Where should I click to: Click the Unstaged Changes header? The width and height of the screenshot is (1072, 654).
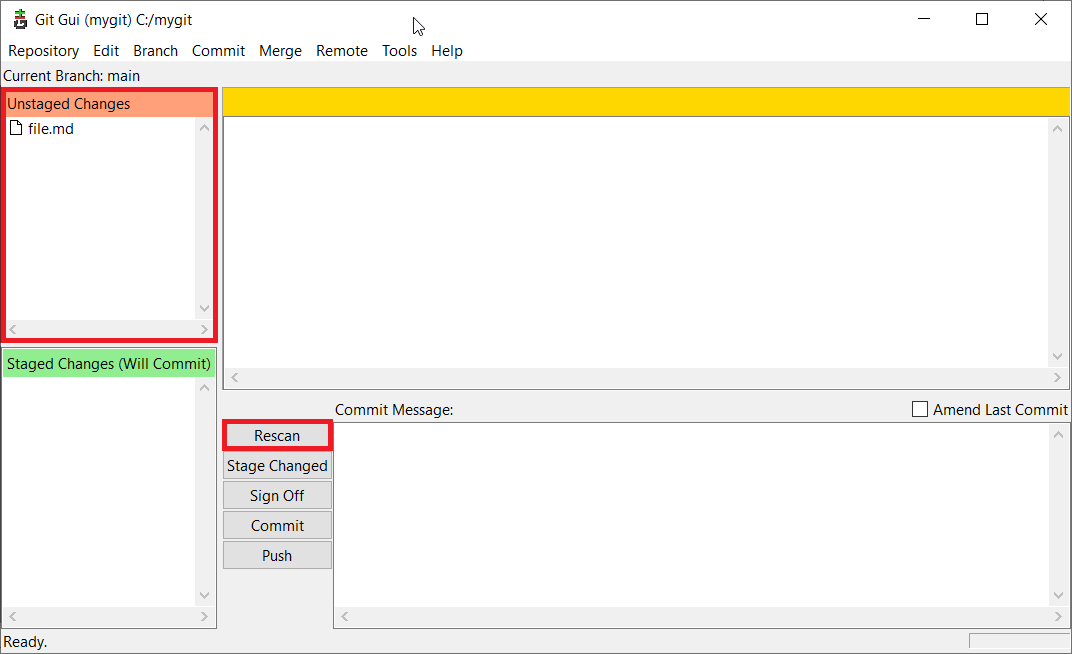[109, 104]
